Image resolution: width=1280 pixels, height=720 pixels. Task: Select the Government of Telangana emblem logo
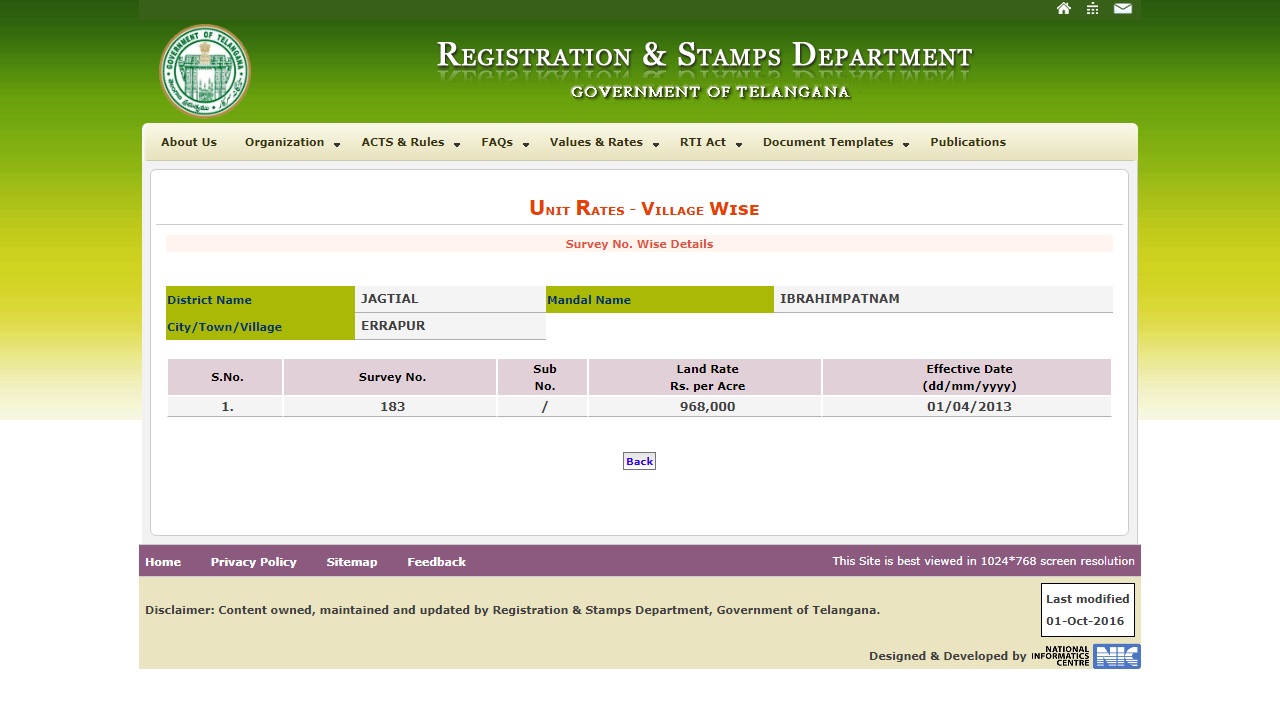tap(203, 70)
